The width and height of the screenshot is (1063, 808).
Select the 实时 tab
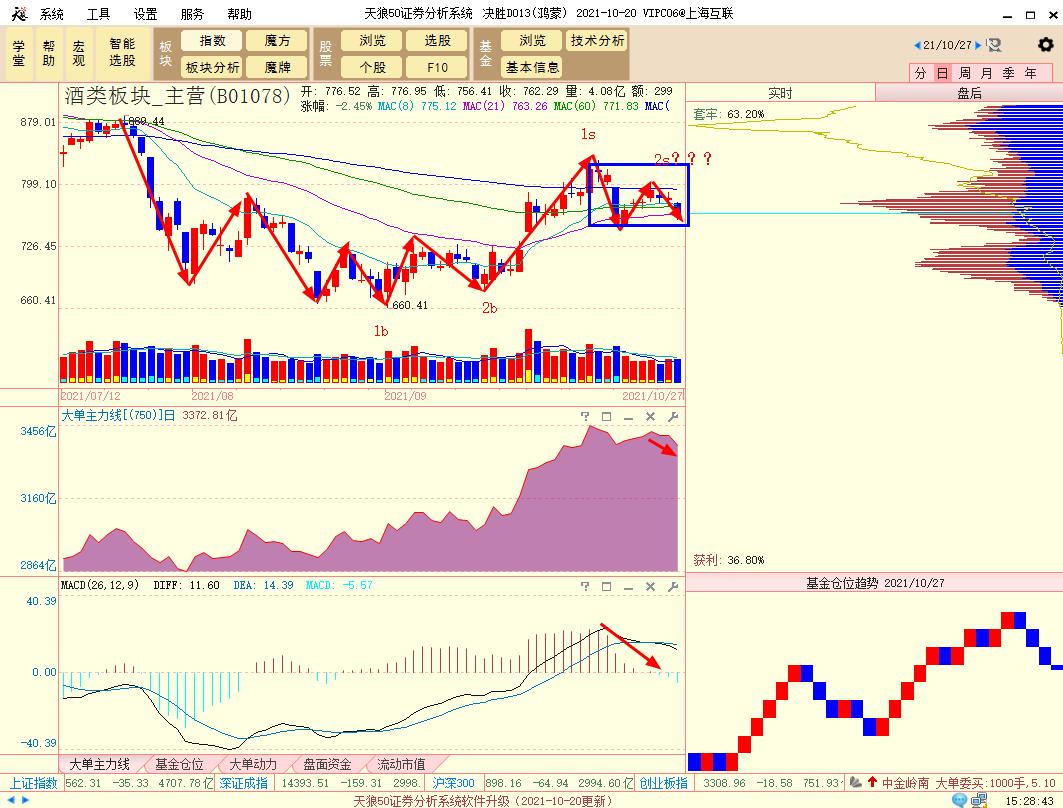click(780, 93)
